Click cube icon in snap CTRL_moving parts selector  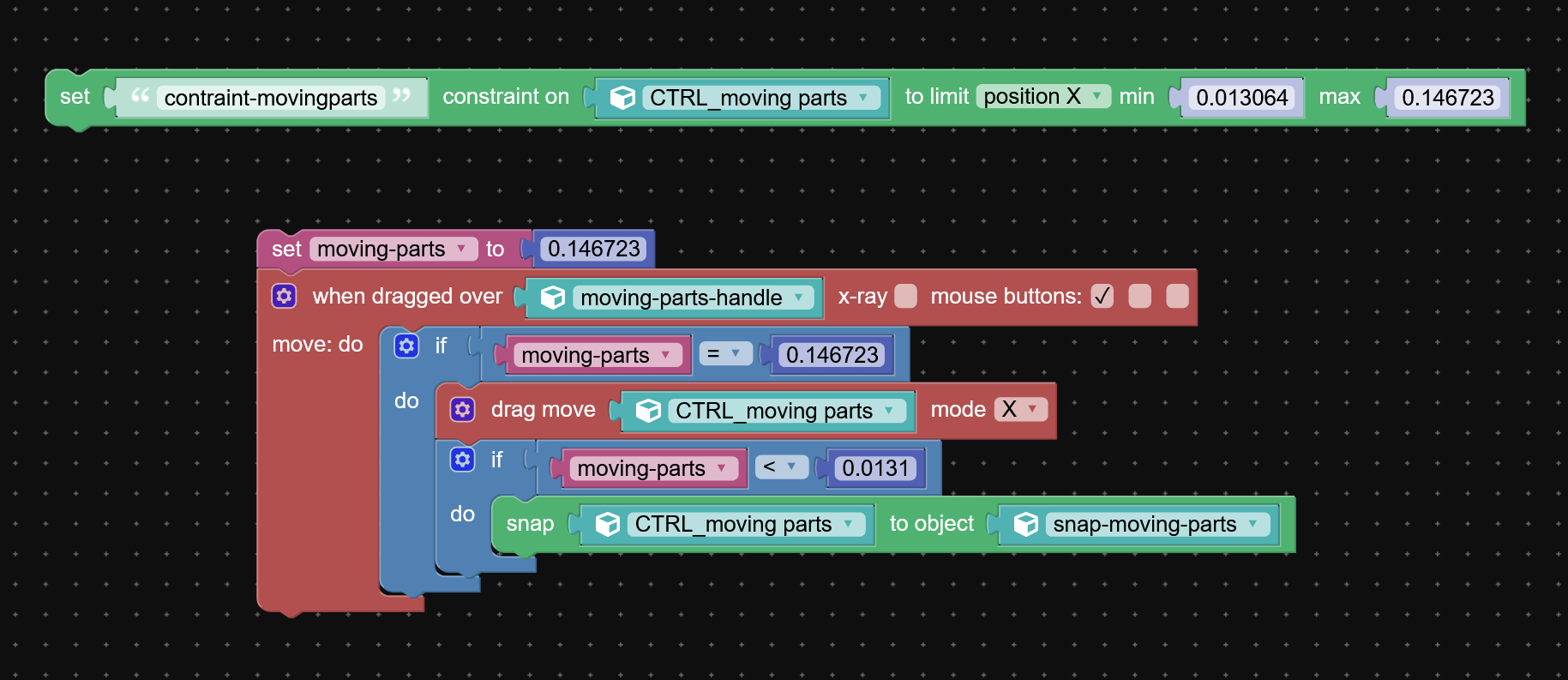(608, 524)
